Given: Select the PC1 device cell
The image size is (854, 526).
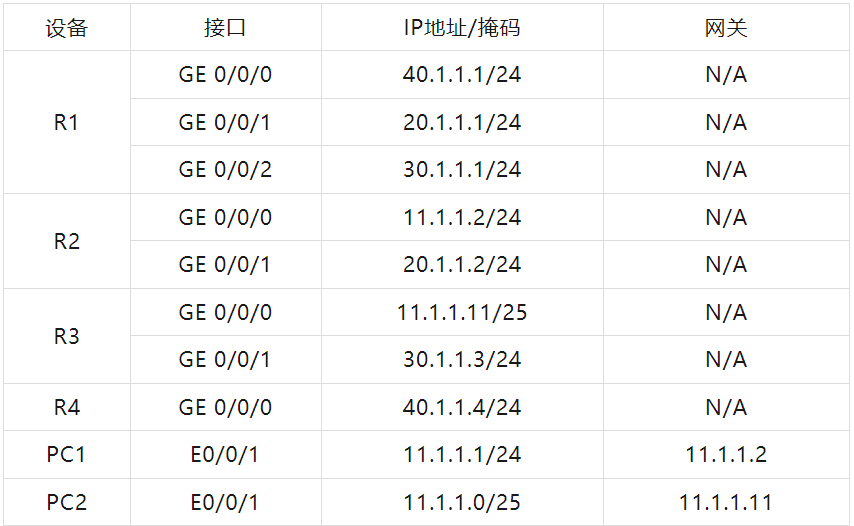Looking at the screenshot, I should (x=66, y=455).
